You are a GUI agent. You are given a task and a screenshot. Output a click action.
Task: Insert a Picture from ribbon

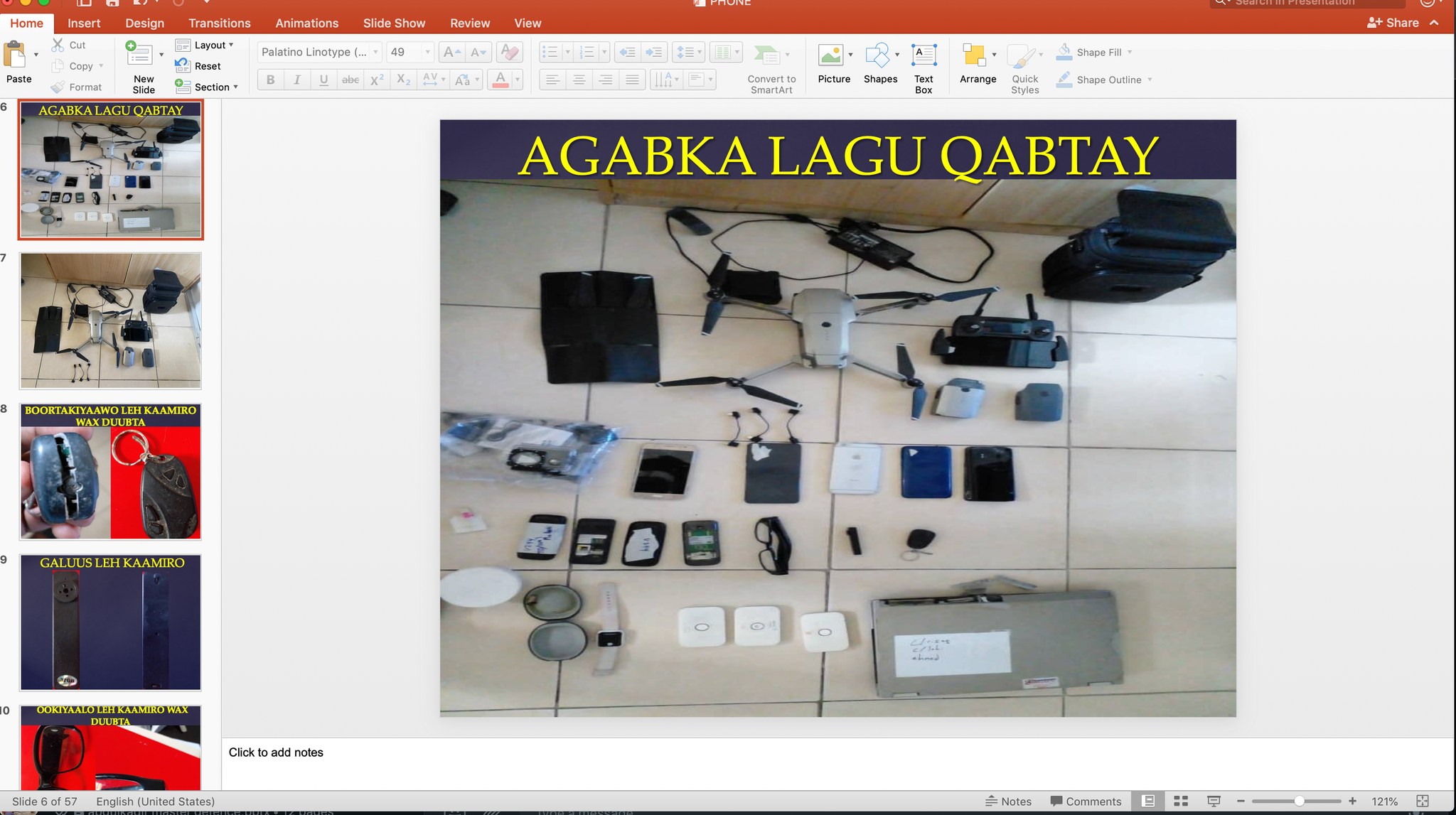click(x=830, y=55)
